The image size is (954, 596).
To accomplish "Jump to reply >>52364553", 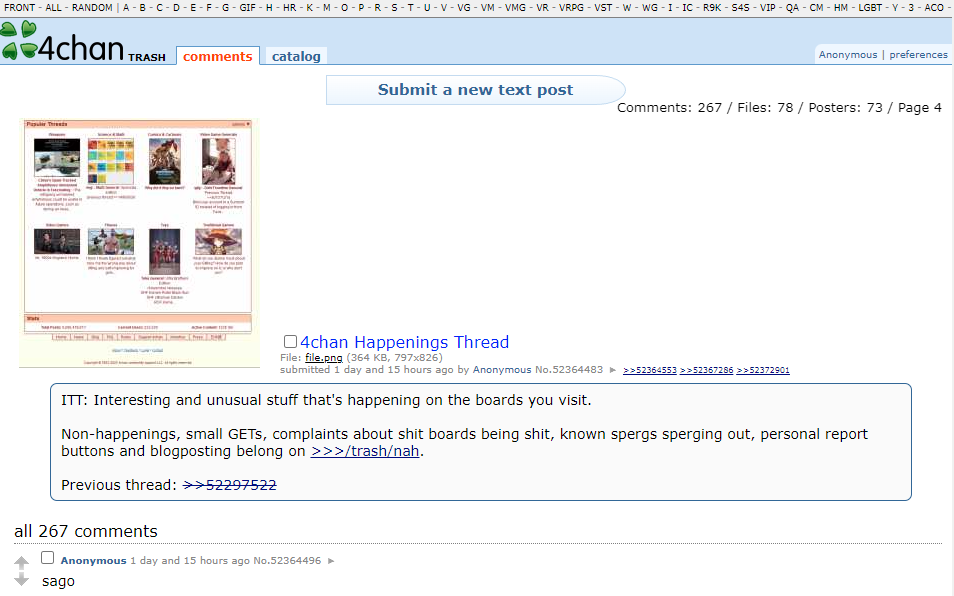I will (650, 370).
